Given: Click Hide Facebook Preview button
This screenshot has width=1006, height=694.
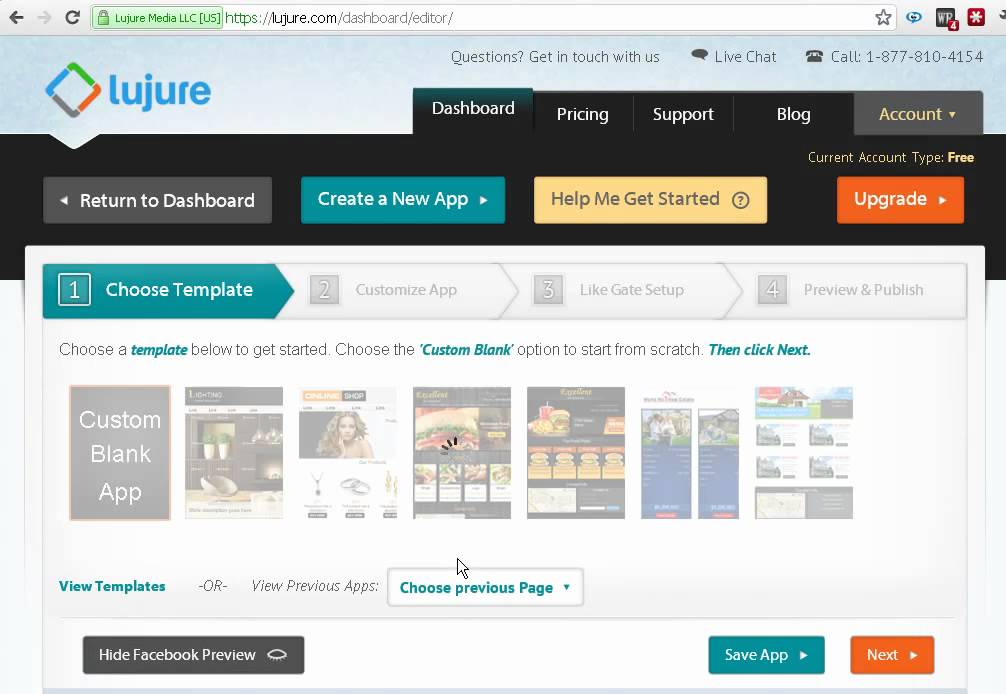Looking at the screenshot, I should (193, 655).
